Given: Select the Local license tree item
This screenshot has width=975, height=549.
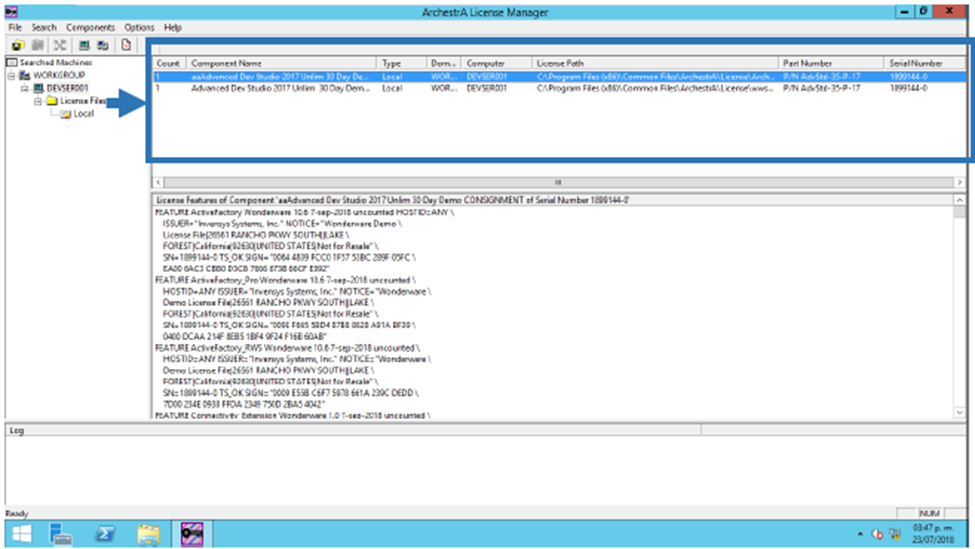Looking at the screenshot, I should coord(84,114).
